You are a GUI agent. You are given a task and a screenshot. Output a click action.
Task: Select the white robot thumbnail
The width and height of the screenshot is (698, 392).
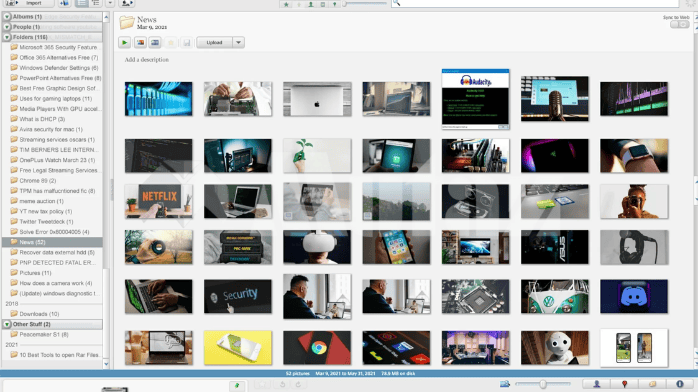tap(555, 348)
